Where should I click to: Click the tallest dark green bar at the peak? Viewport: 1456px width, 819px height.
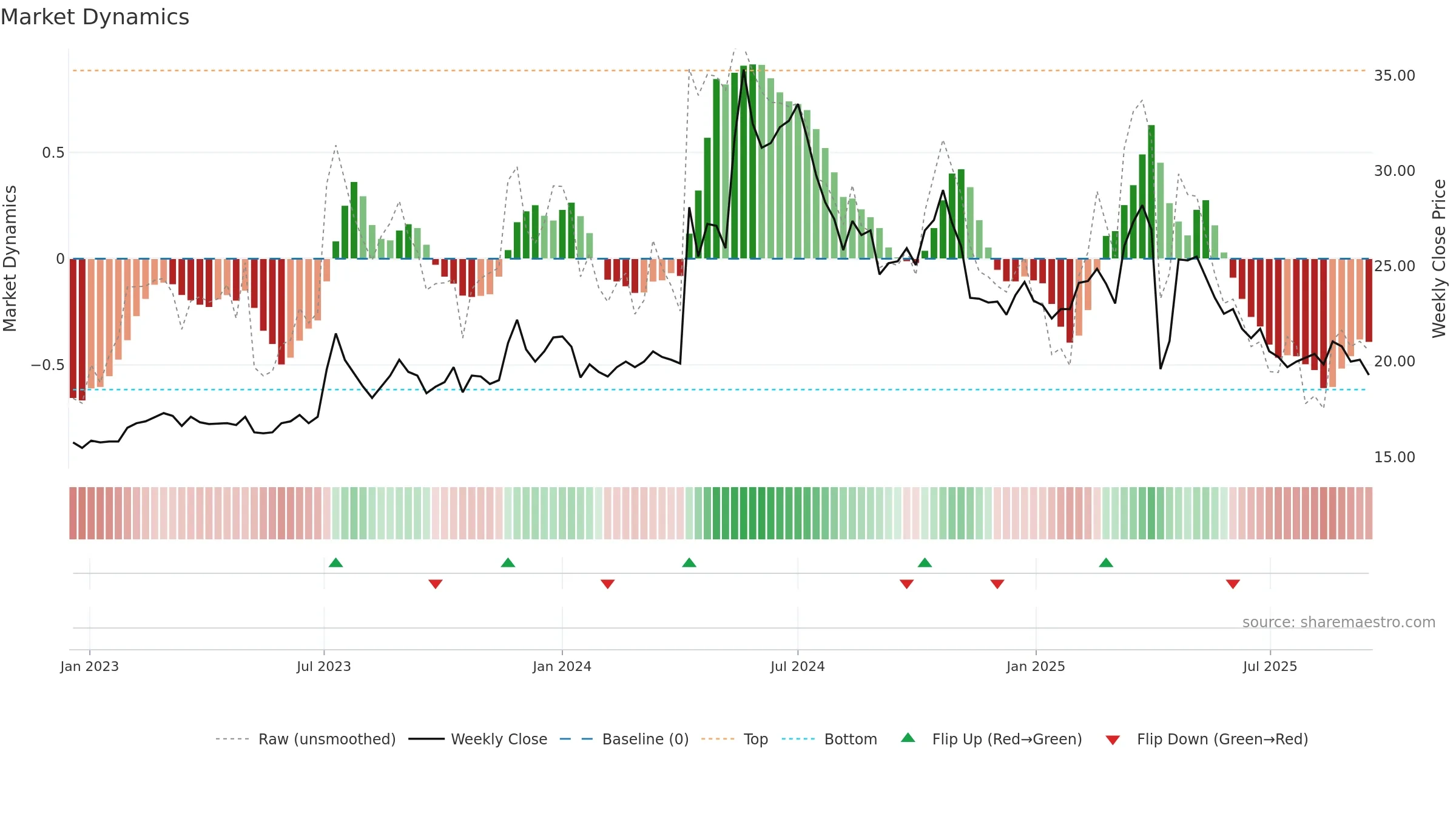pyautogui.click(x=753, y=161)
